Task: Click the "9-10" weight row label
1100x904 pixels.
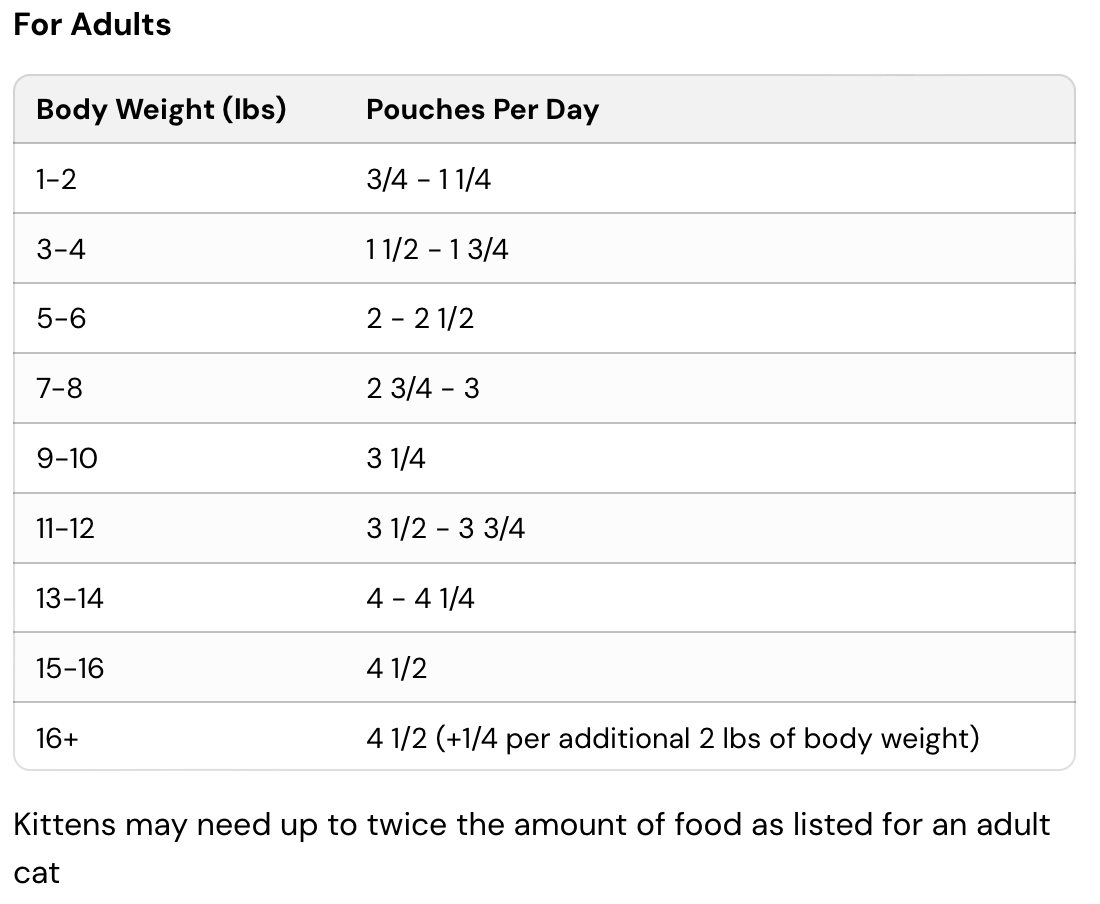Action: tap(67, 458)
